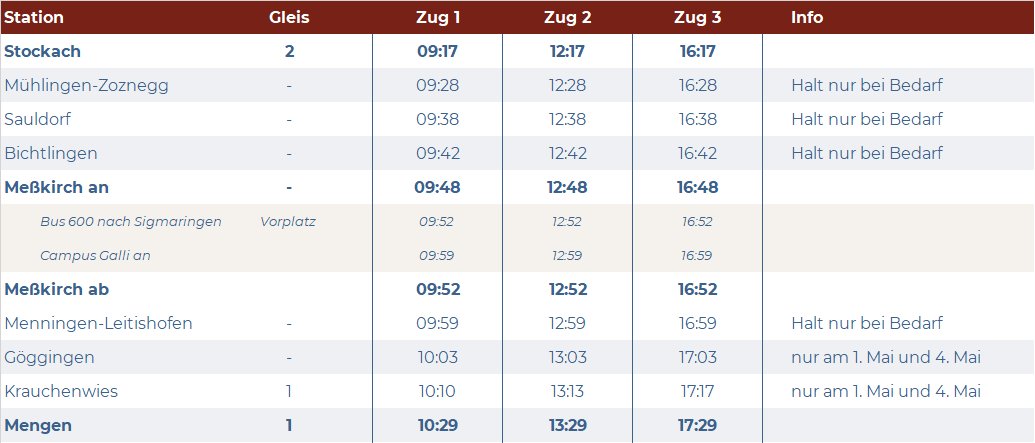This screenshot has width=1035, height=443.
Task: Select Meßkirch ab Zug 1 time 09:52
Action: point(438,290)
